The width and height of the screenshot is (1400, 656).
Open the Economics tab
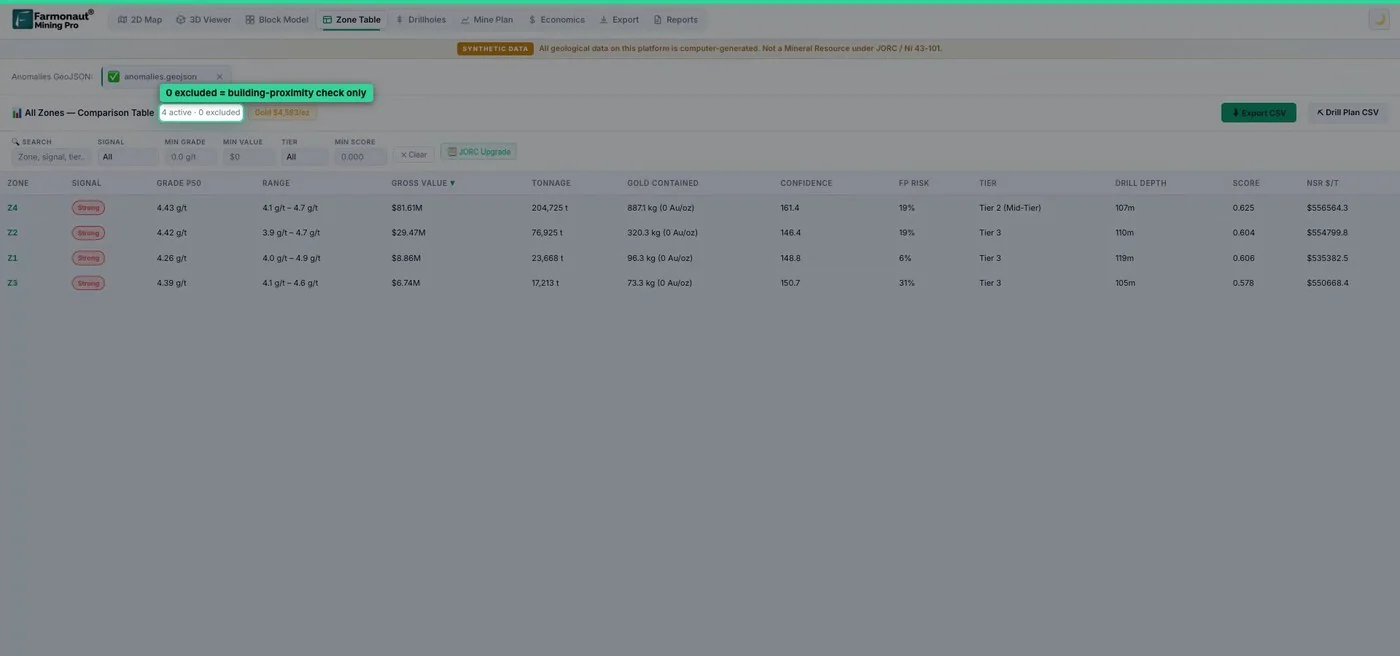point(556,19)
